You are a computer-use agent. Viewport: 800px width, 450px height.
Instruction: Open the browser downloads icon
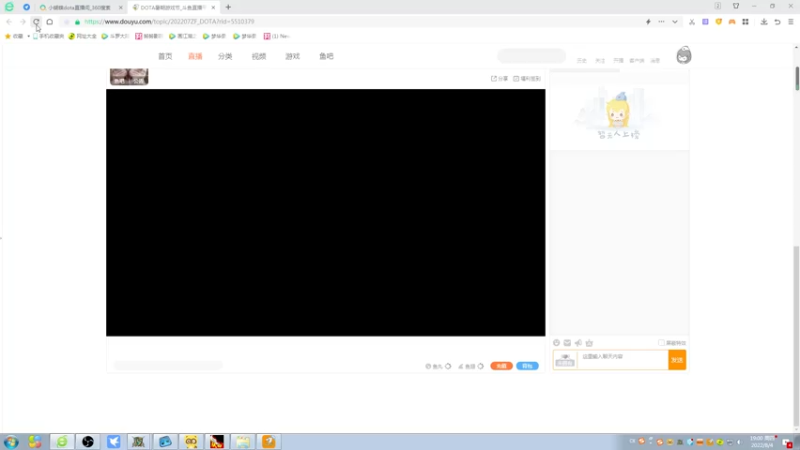click(x=764, y=21)
